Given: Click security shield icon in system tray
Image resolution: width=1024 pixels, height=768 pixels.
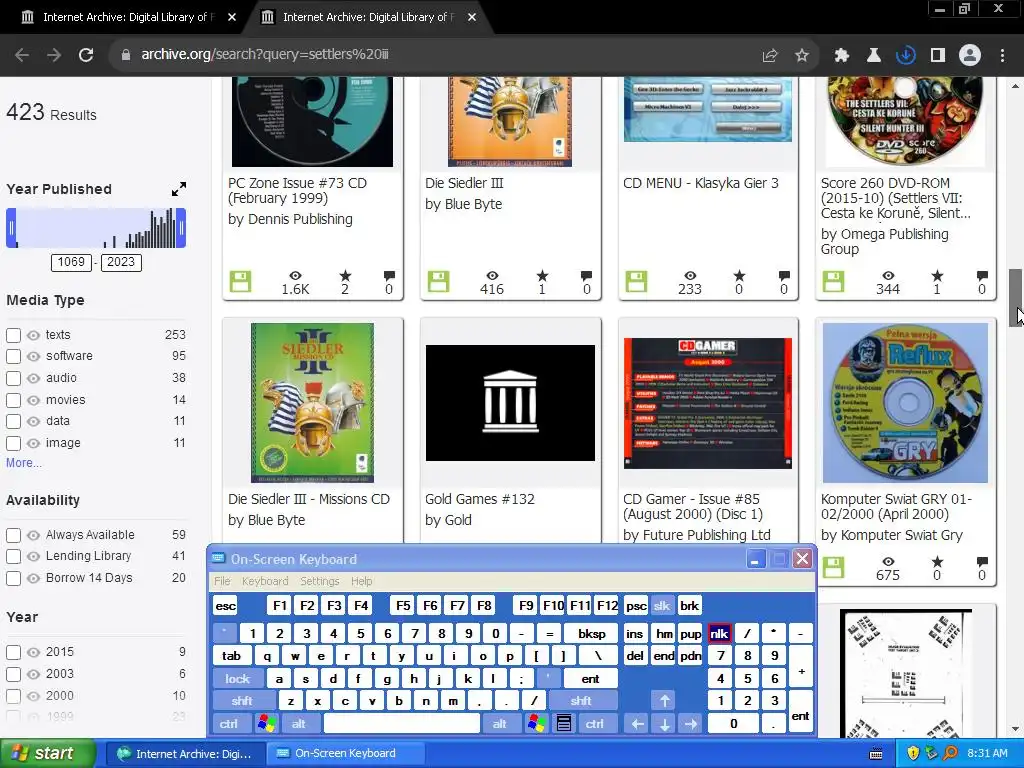Looking at the screenshot, I should [913, 754].
